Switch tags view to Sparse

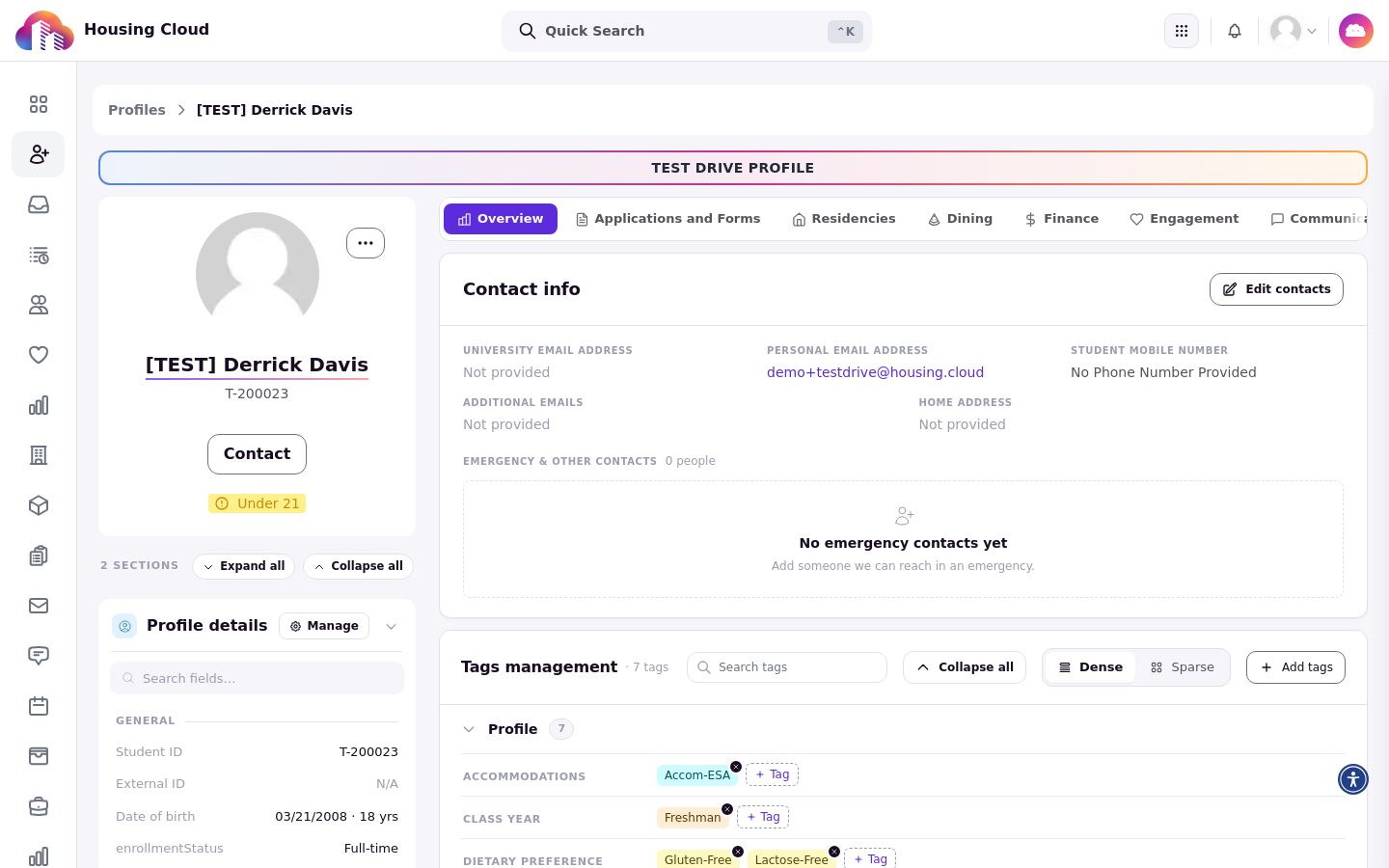click(x=1183, y=667)
